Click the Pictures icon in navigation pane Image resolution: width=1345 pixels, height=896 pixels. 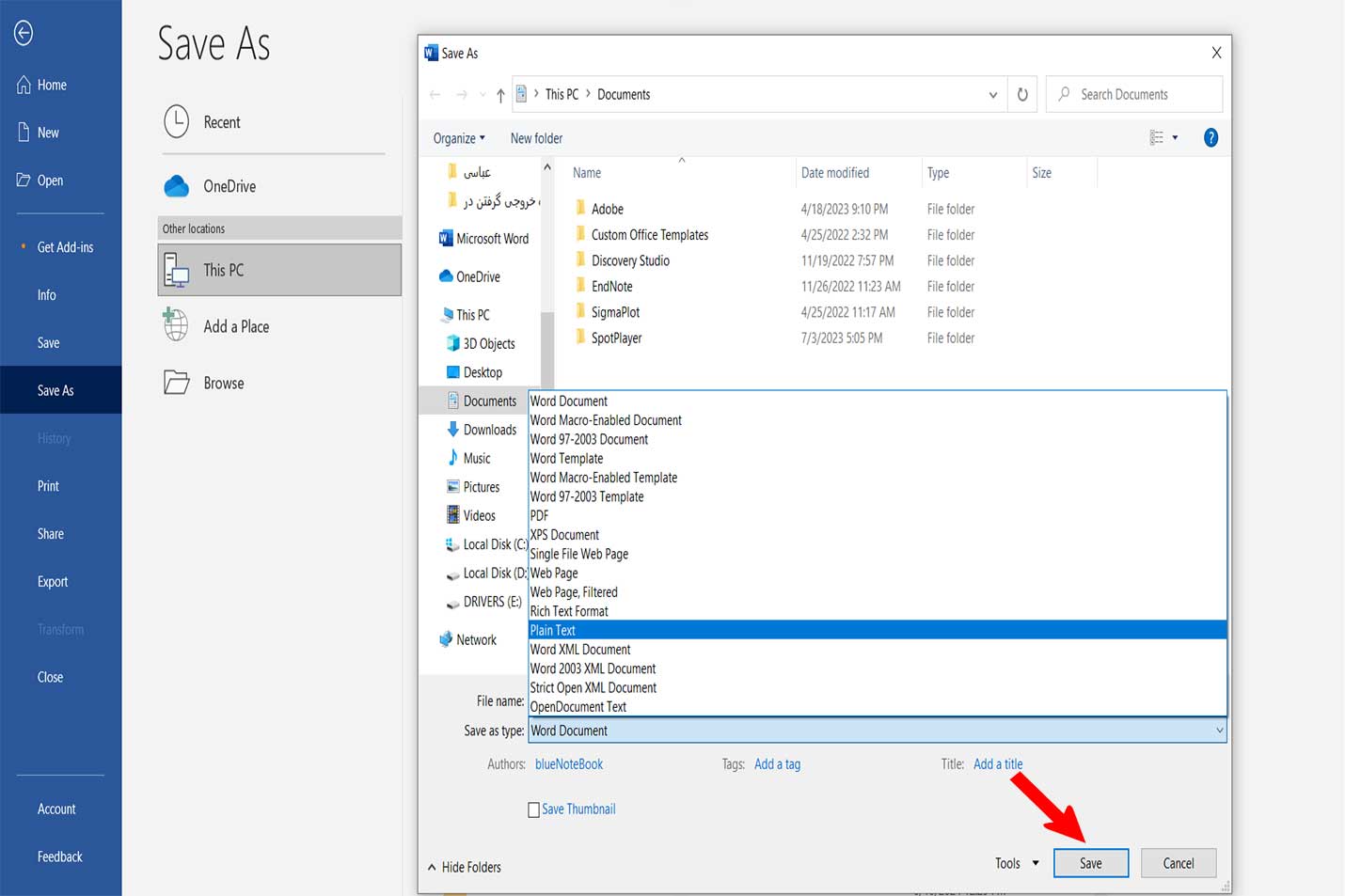pyautogui.click(x=453, y=487)
